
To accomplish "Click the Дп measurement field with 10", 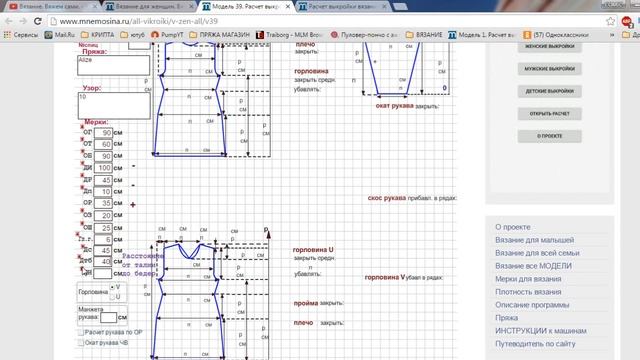I will click(103, 191).
